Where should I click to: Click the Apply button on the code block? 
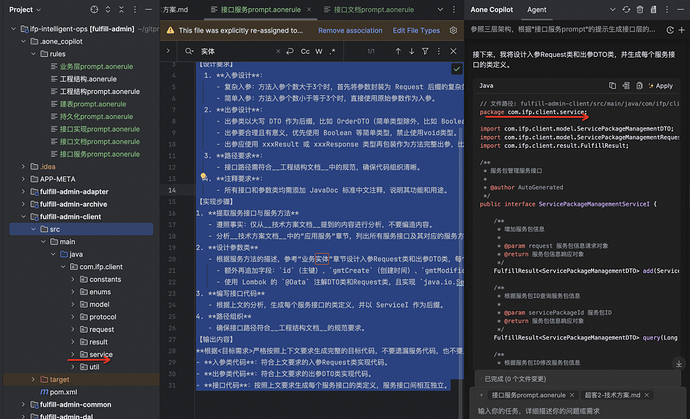[x=661, y=86]
